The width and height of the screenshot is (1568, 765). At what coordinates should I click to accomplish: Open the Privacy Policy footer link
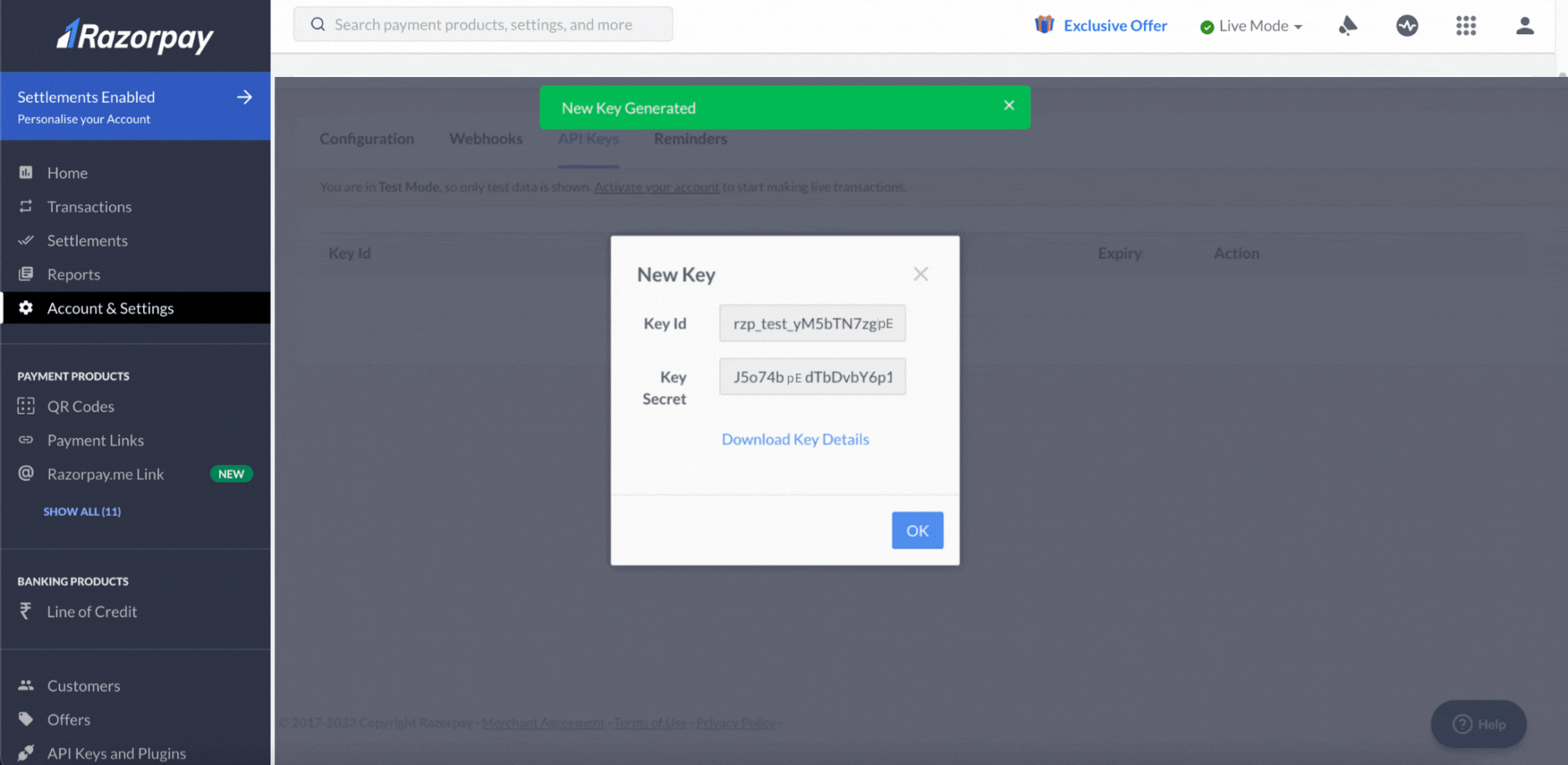736,722
